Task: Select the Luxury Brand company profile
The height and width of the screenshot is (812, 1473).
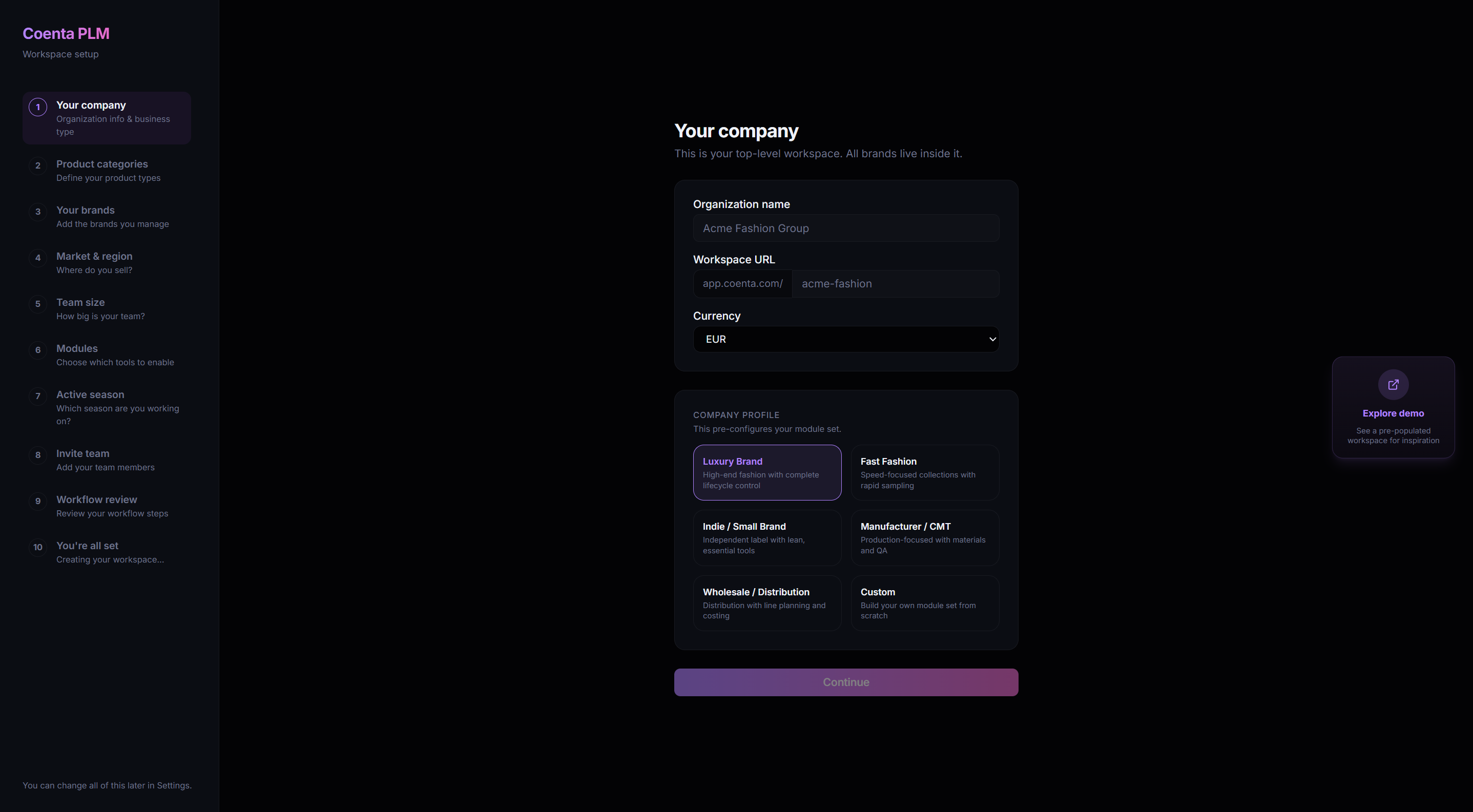Action: click(767, 472)
